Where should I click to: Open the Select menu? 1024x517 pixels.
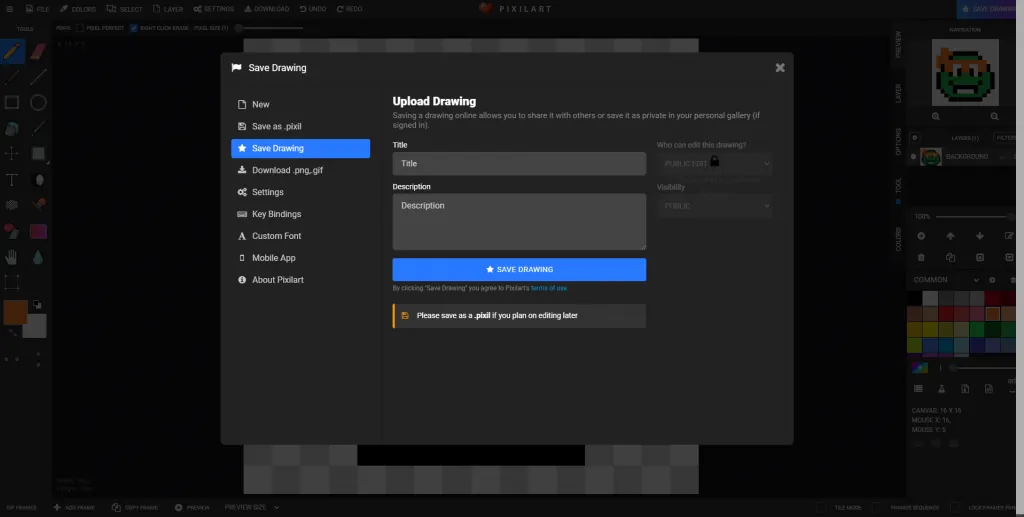(124, 9)
